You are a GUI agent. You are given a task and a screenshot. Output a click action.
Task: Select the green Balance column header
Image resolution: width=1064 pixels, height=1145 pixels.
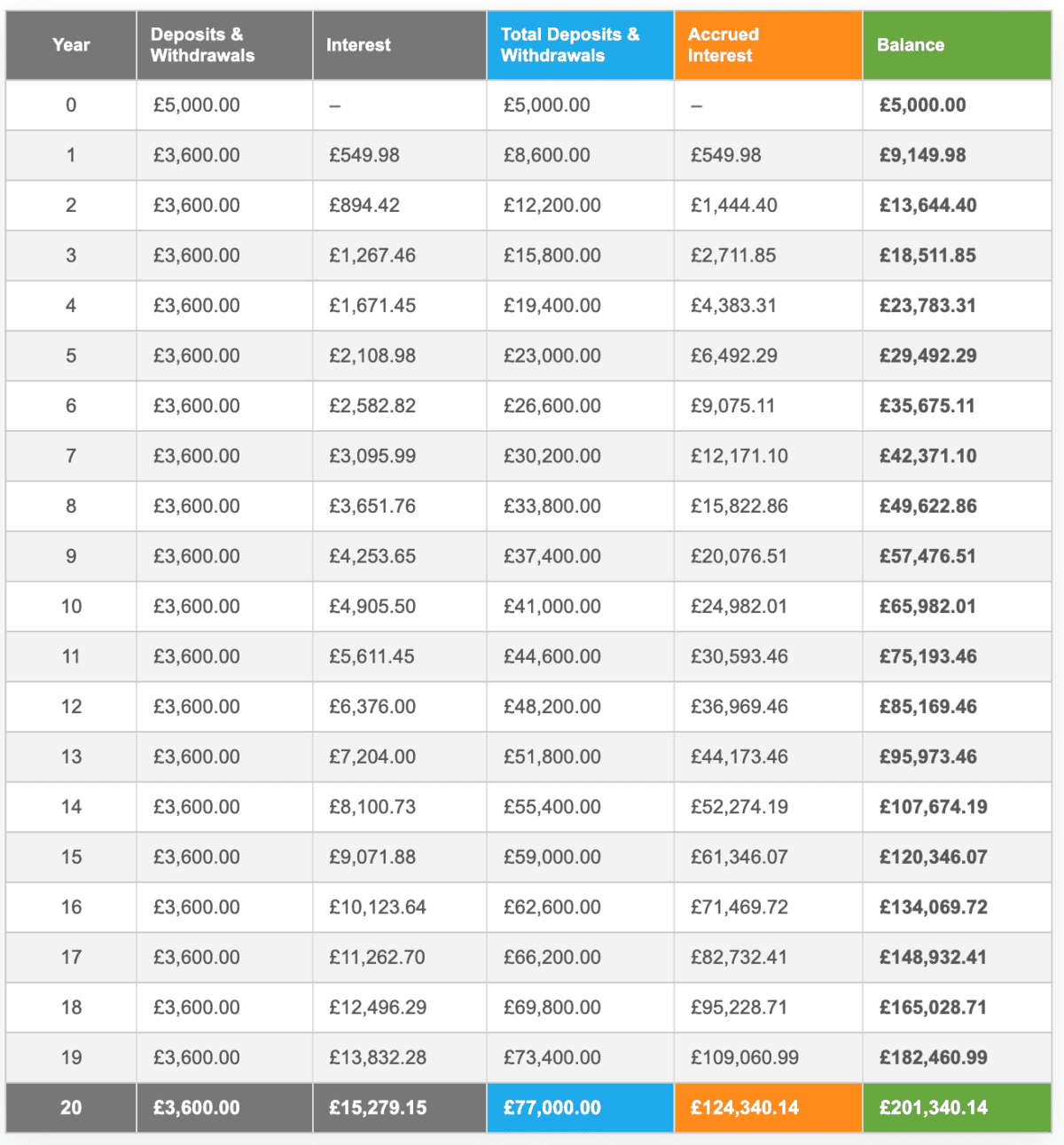(910, 45)
